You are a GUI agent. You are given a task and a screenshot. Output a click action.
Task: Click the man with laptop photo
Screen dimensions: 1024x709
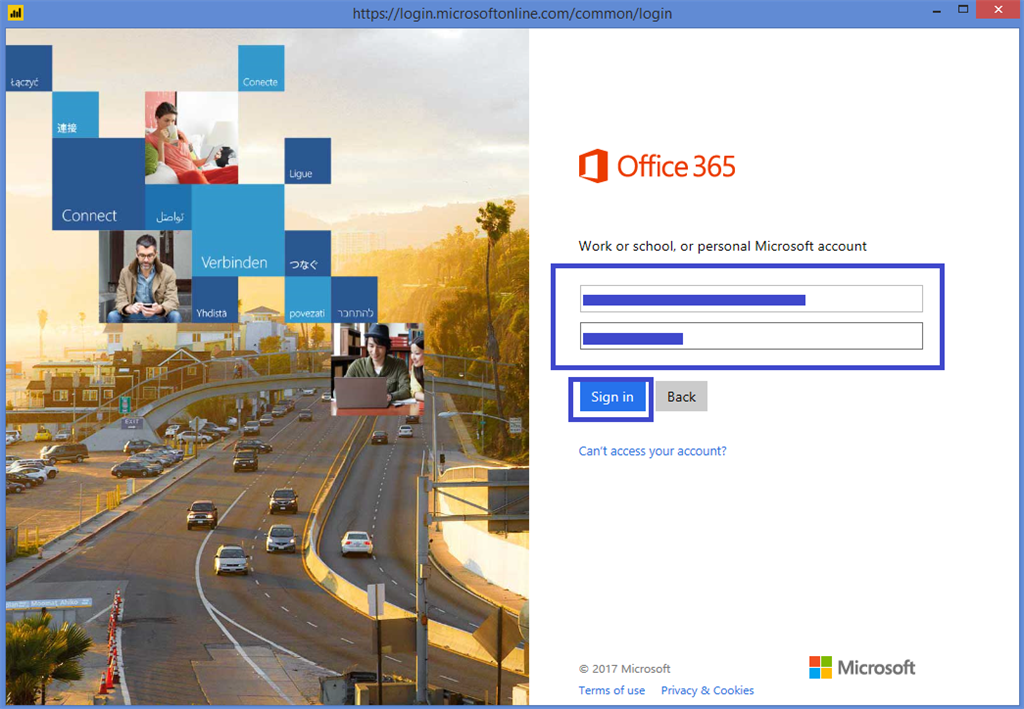point(377,370)
